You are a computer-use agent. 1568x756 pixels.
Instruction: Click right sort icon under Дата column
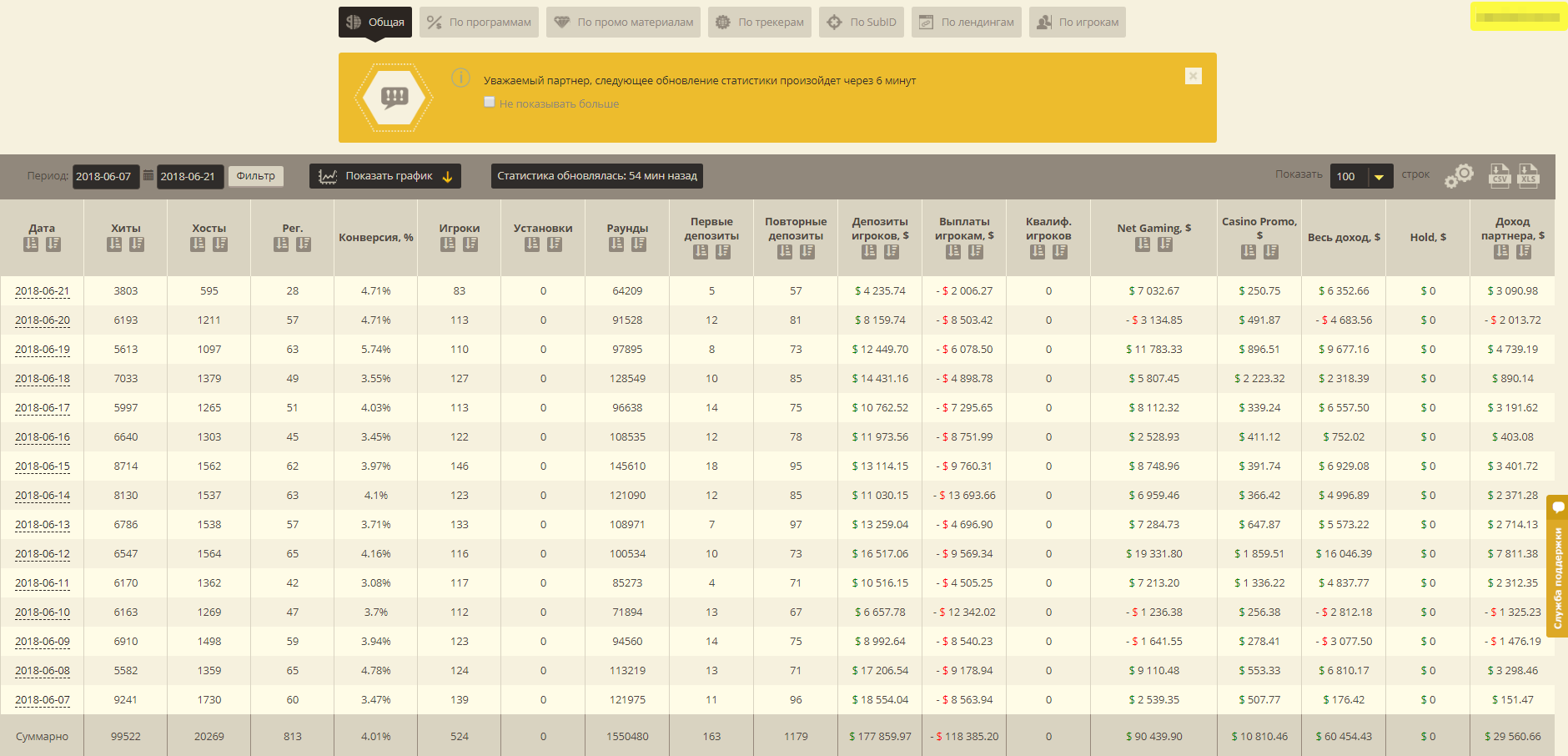point(53,244)
